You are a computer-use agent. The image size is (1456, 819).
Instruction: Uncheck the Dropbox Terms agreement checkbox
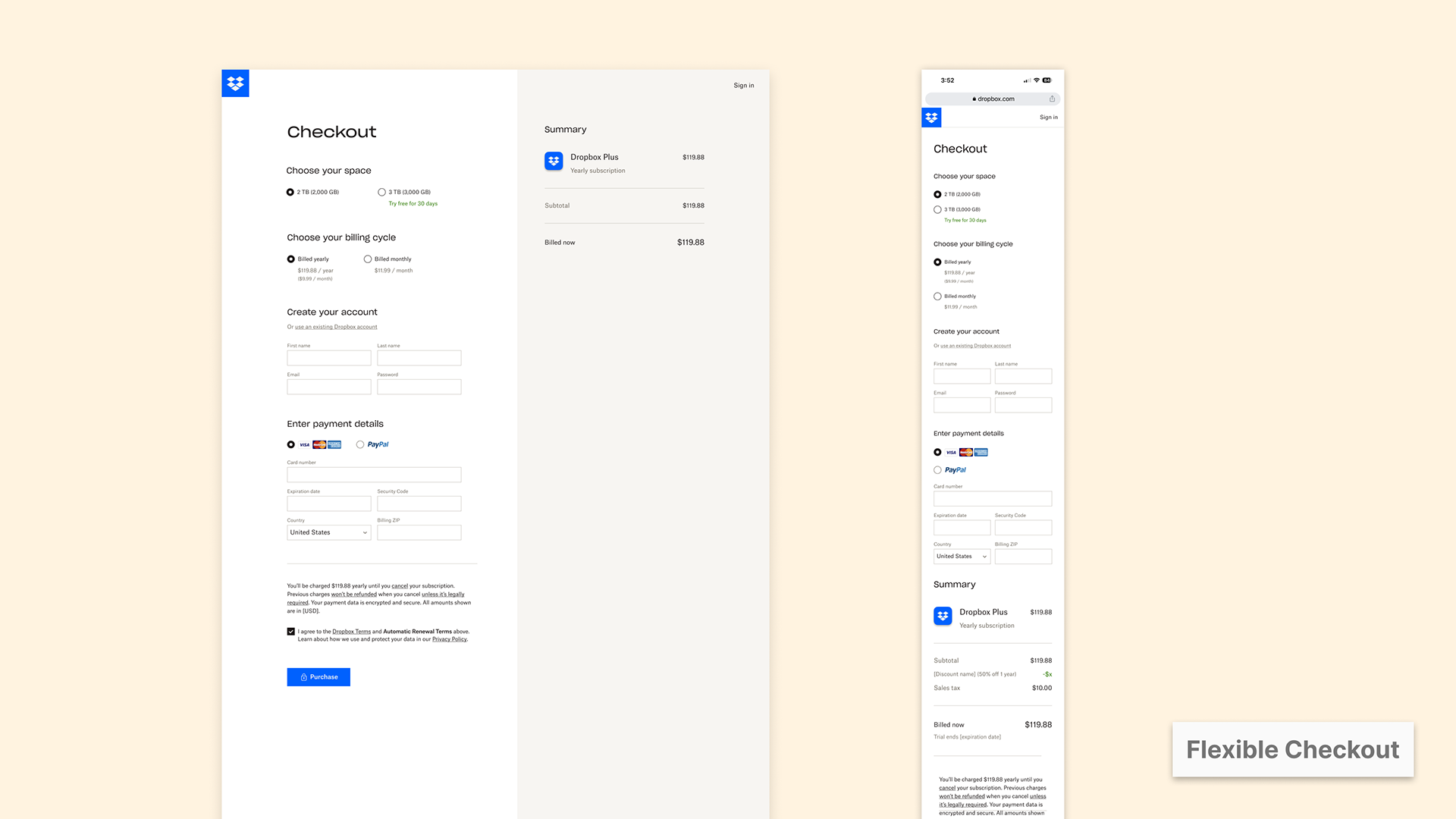291,631
